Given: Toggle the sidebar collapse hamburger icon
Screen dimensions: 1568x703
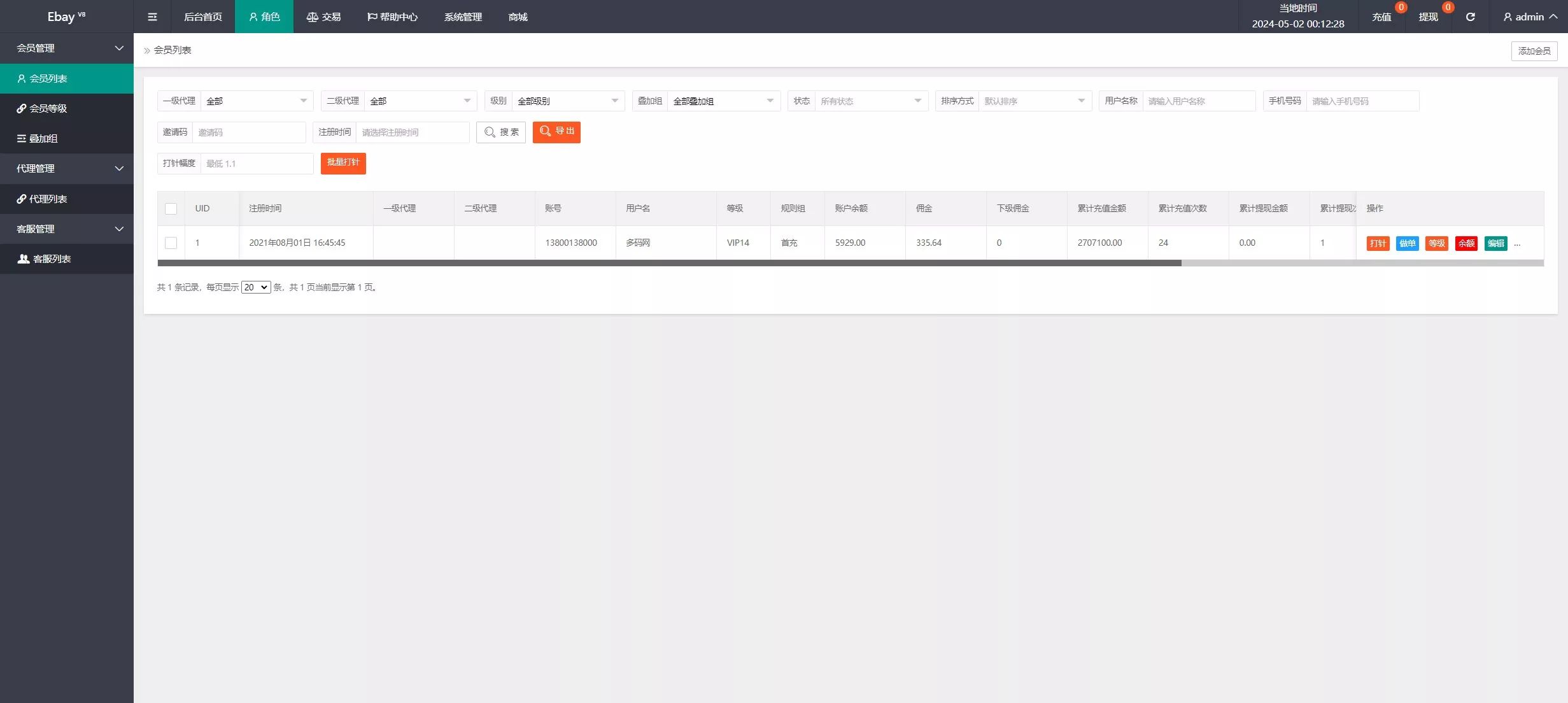Looking at the screenshot, I should pos(152,17).
